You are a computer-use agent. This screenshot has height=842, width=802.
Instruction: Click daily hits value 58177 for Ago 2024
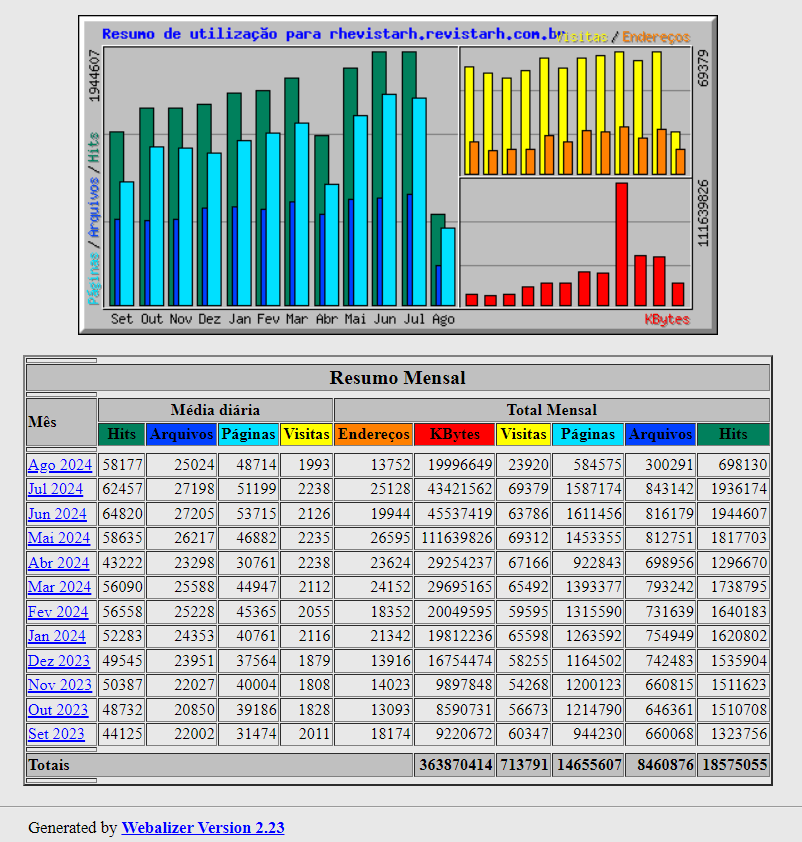click(122, 464)
